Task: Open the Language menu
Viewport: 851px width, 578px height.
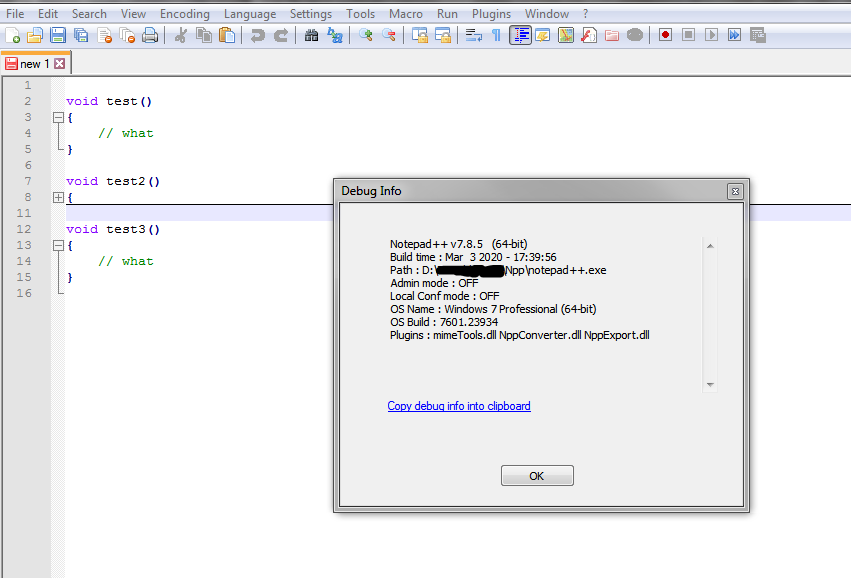Action: [250, 14]
